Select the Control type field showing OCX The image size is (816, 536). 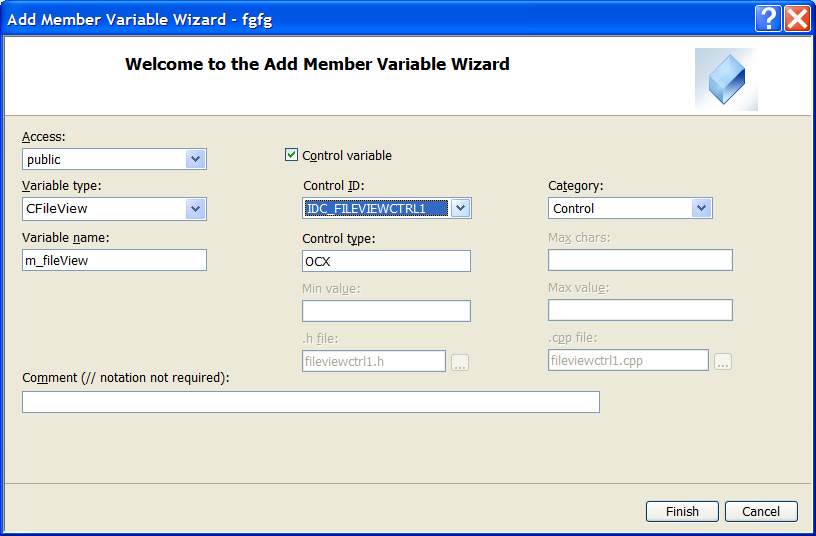click(x=386, y=261)
